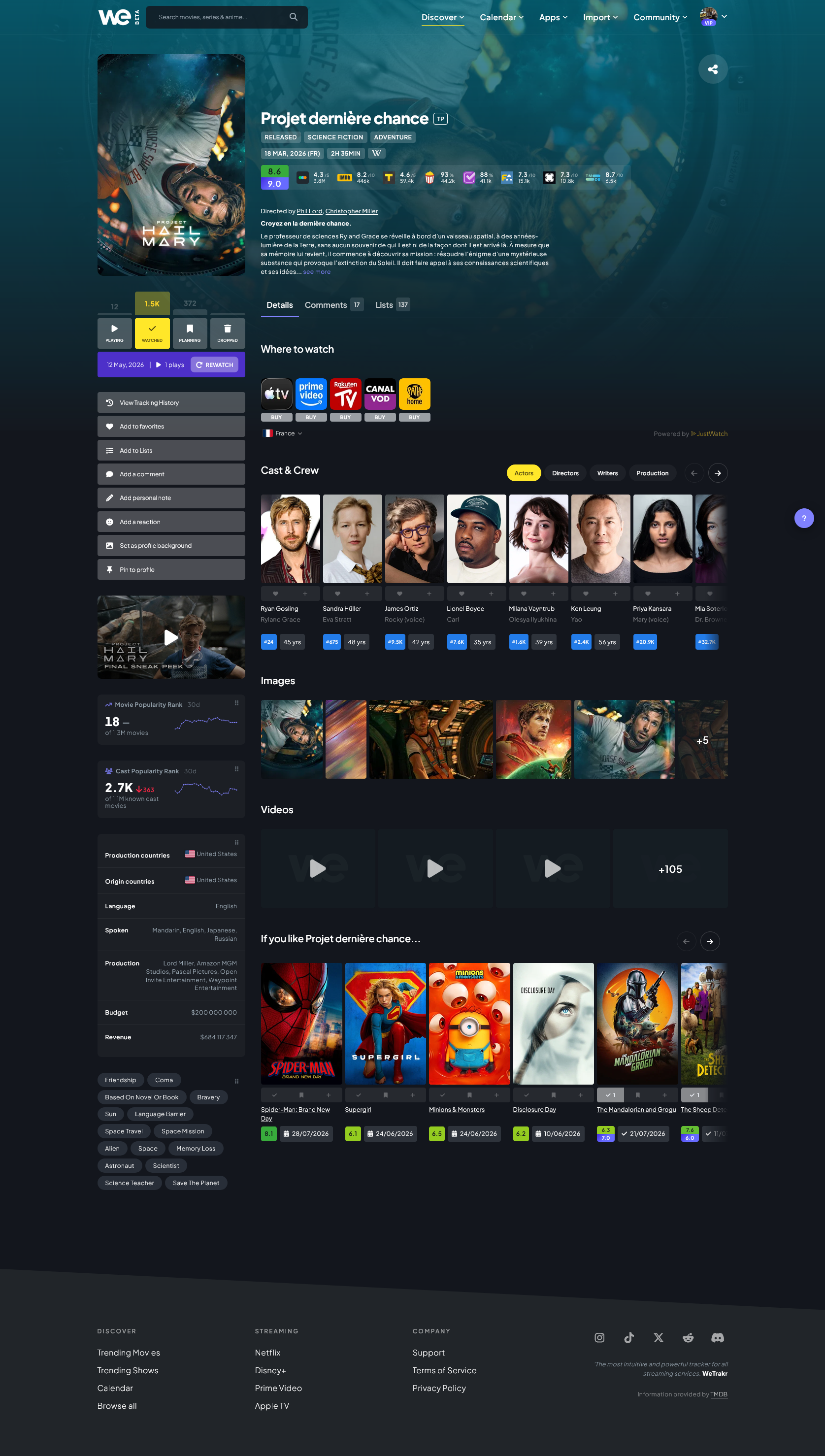Expand the Apps menu

(553, 17)
